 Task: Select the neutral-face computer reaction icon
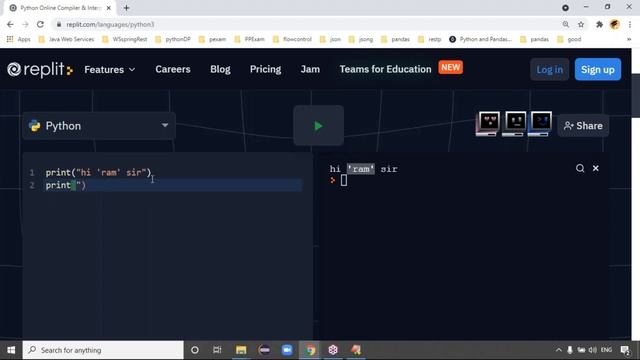(x=514, y=123)
